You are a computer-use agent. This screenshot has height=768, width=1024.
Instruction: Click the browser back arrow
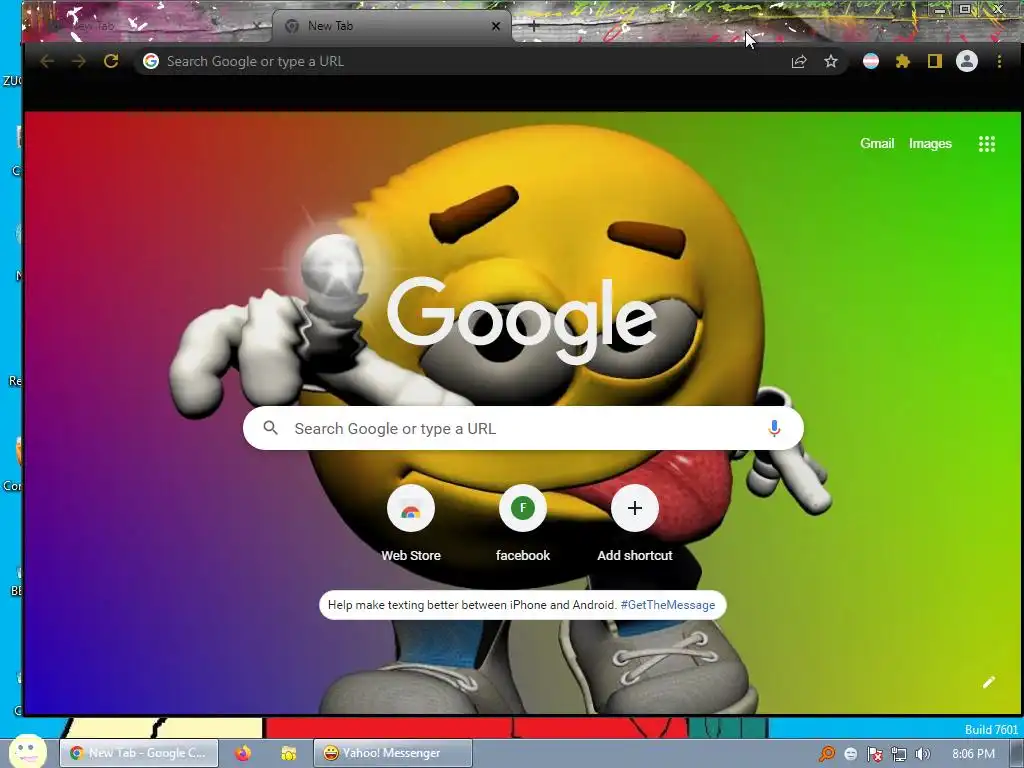47,61
